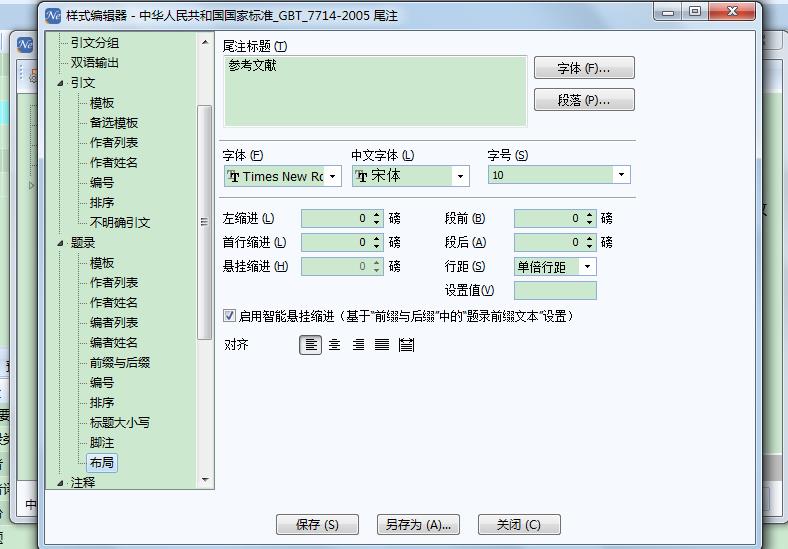The image size is (788, 549).
Task: Select 编号 under 题录
Action: [102, 383]
